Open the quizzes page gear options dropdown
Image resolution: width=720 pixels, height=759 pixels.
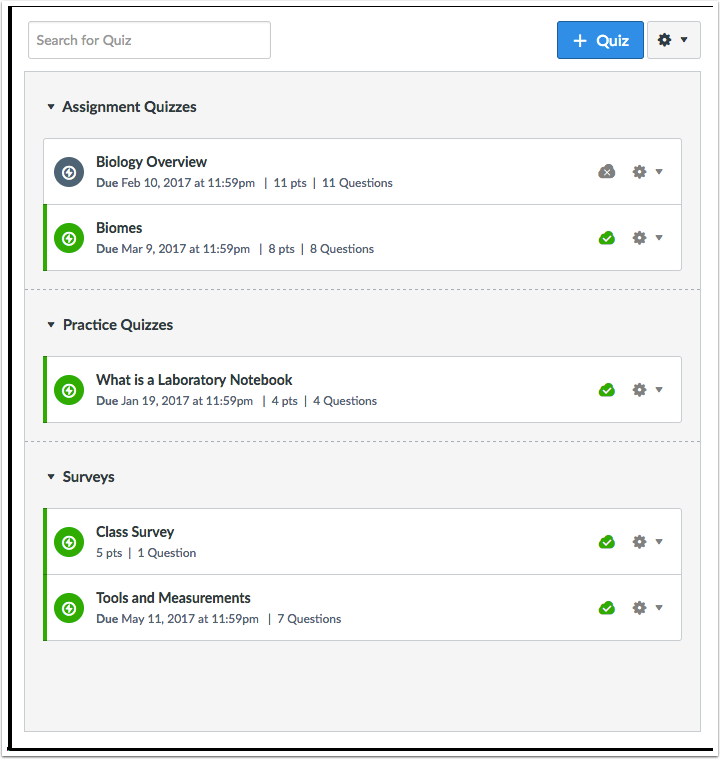pyautogui.click(x=674, y=40)
